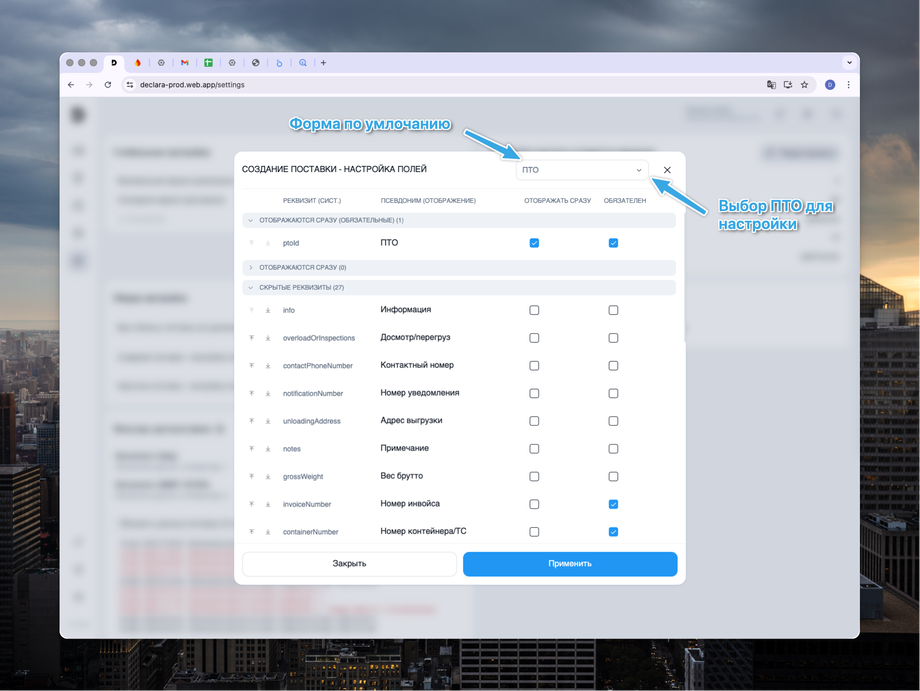Move grossWeight row to bottom

(268, 476)
